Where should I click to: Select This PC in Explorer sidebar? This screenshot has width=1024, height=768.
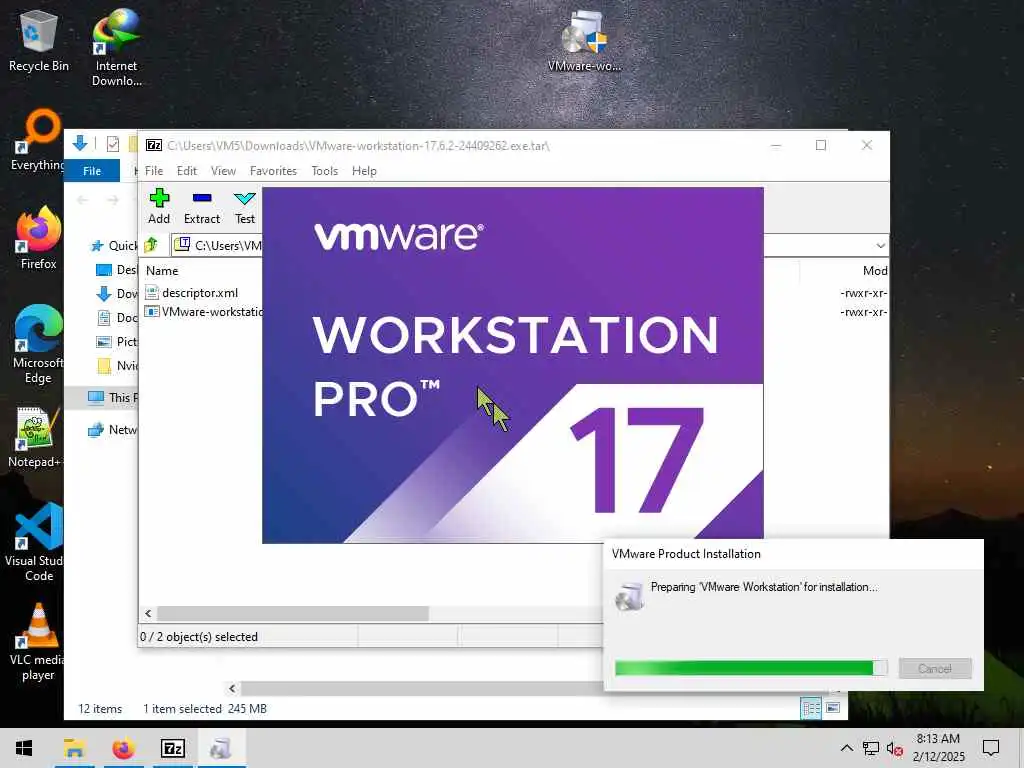pos(112,397)
